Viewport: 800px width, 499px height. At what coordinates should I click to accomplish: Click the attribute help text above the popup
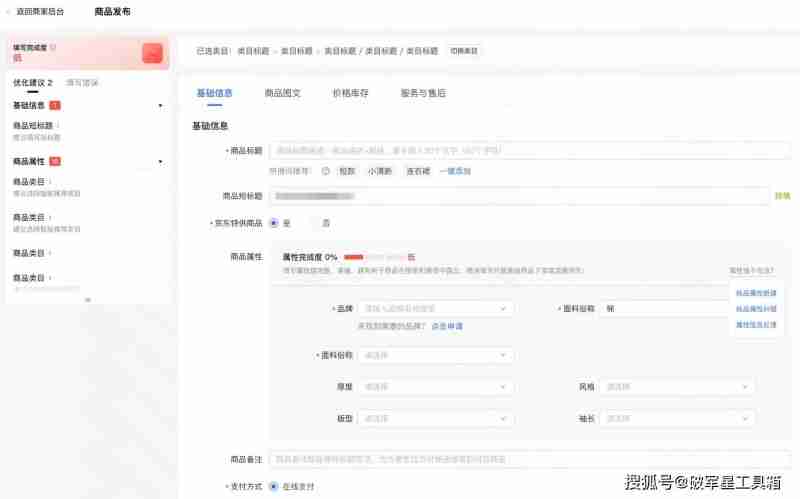[x=751, y=270]
